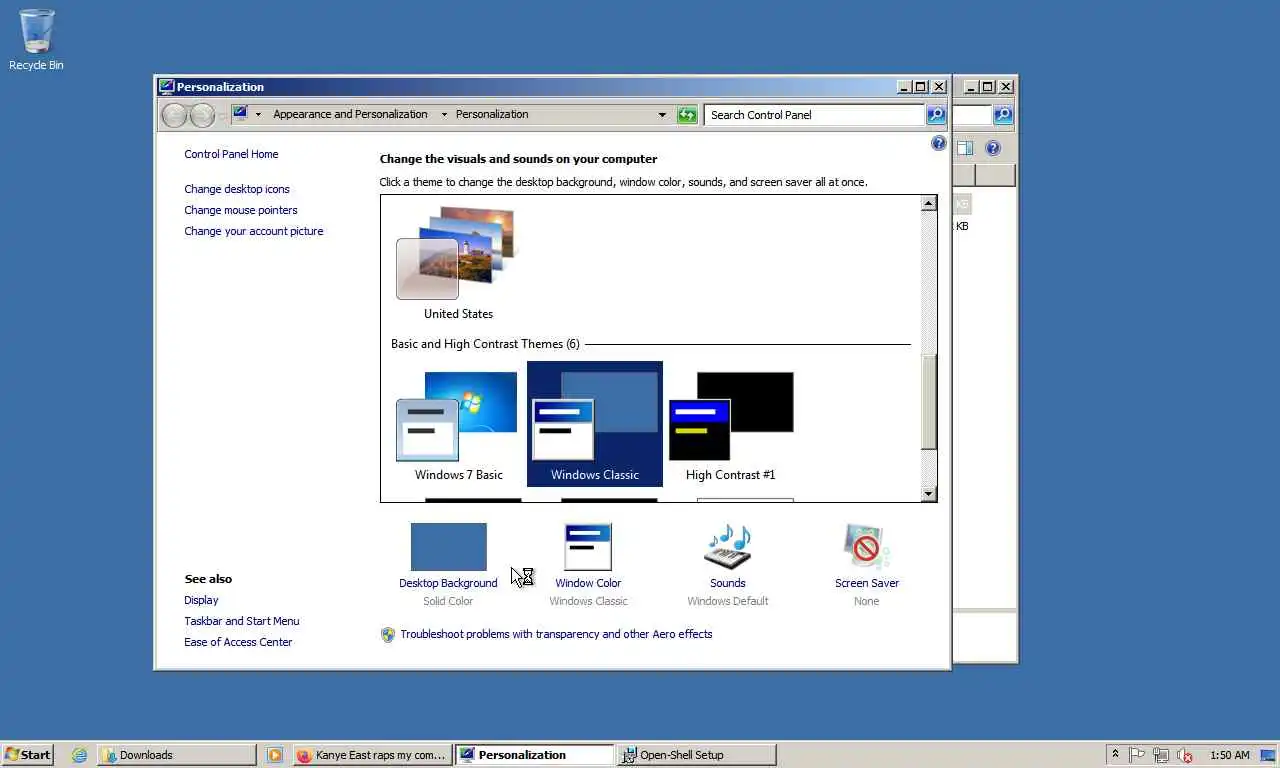This screenshot has height=768, width=1280.
Task: Go to Control Panel Home
Action: click(231, 154)
